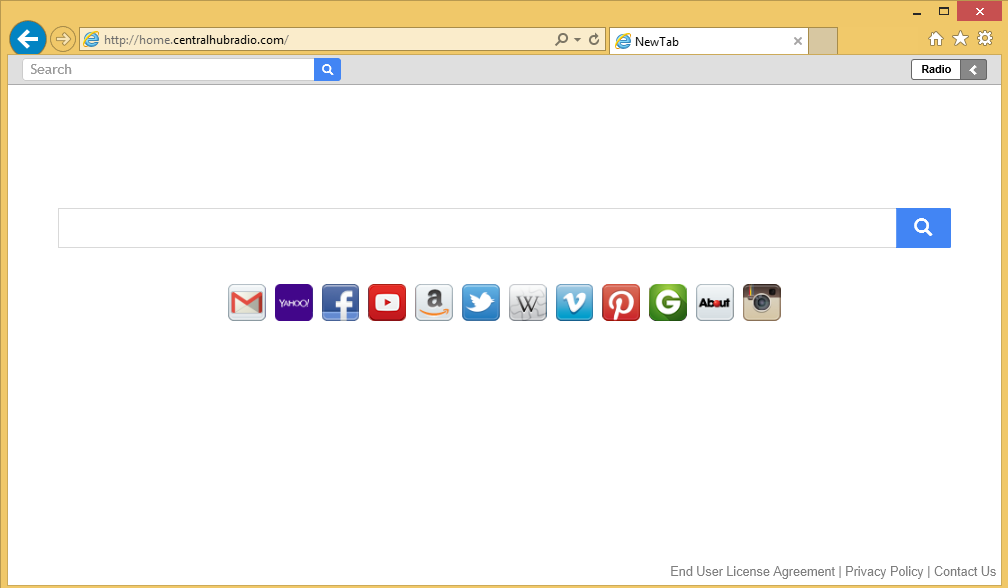
Task: Open the Pinterest shortcut icon
Action: click(621, 303)
